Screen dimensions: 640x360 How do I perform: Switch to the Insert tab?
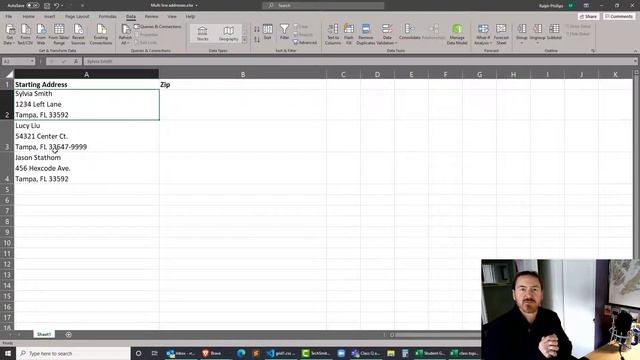click(x=49, y=16)
